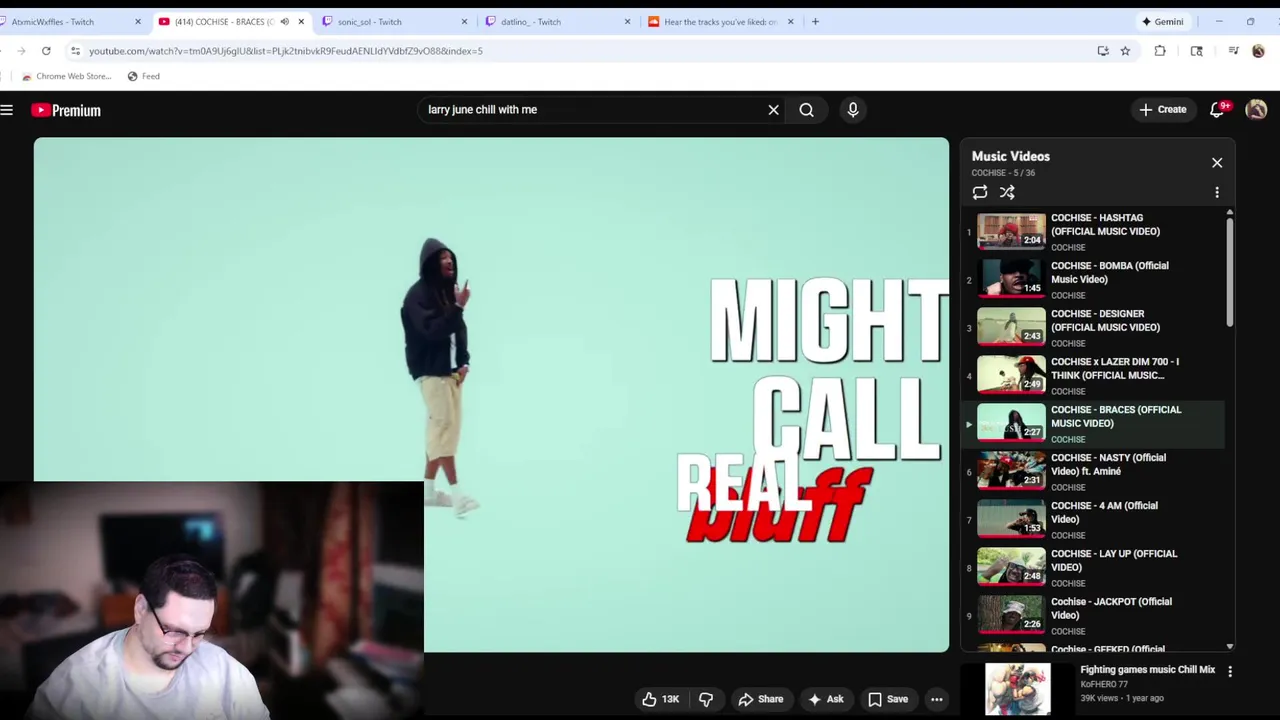1280x720 pixels.
Task: Close the datlino_ Twitch tab
Action: (x=628, y=21)
